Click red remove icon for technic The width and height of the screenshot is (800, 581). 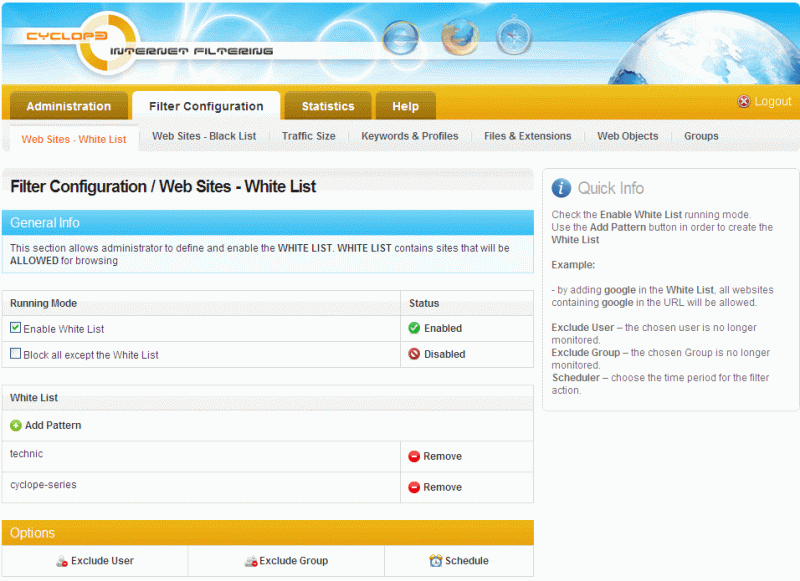pyautogui.click(x=414, y=457)
